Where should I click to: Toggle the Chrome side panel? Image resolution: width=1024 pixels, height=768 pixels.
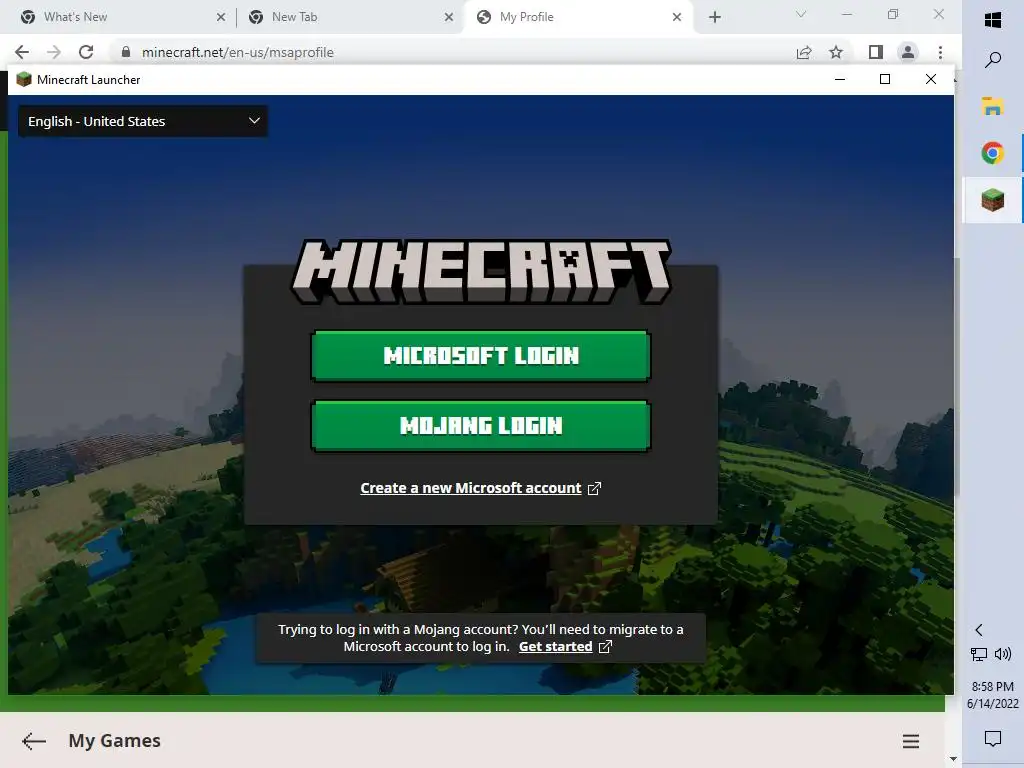tap(876, 52)
